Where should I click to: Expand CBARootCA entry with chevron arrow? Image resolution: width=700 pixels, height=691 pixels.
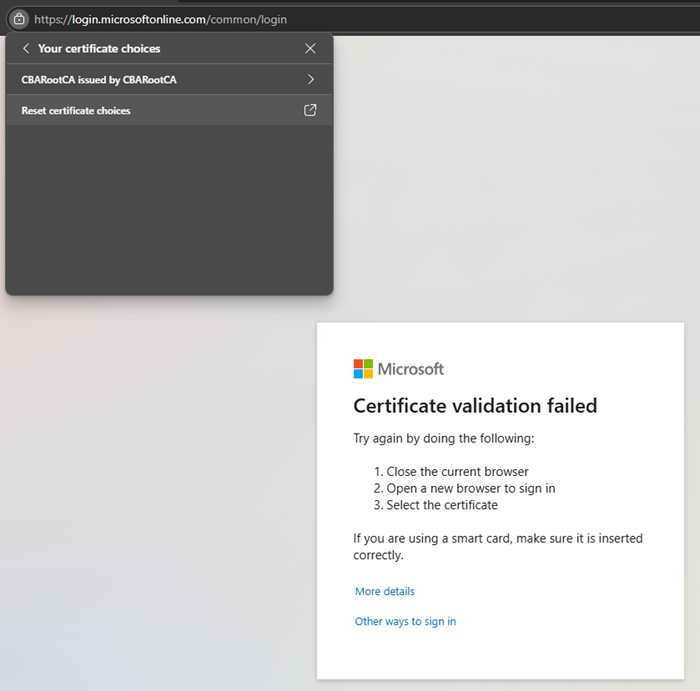(x=311, y=79)
